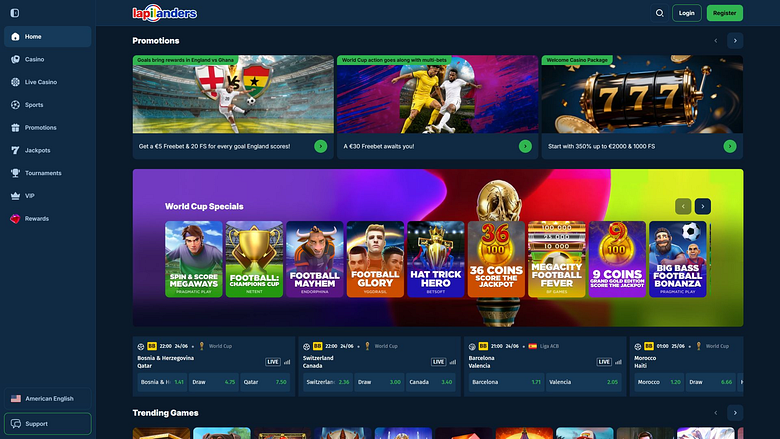Open 9 Coins Grand Gold Edition game
Viewport: 780px width, 439px height.
617,259
